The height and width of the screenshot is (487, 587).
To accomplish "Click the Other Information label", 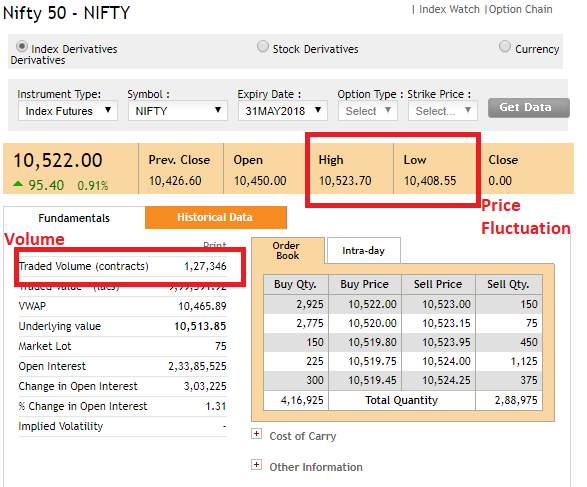I will pos(316,467).
